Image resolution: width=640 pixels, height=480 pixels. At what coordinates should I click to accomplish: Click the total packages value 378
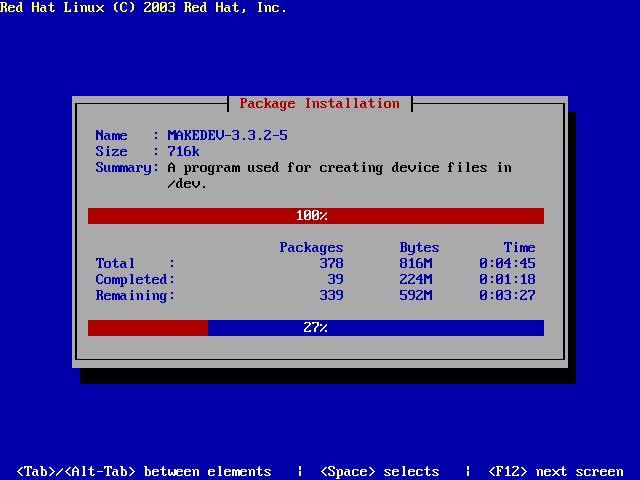(331, 263)
